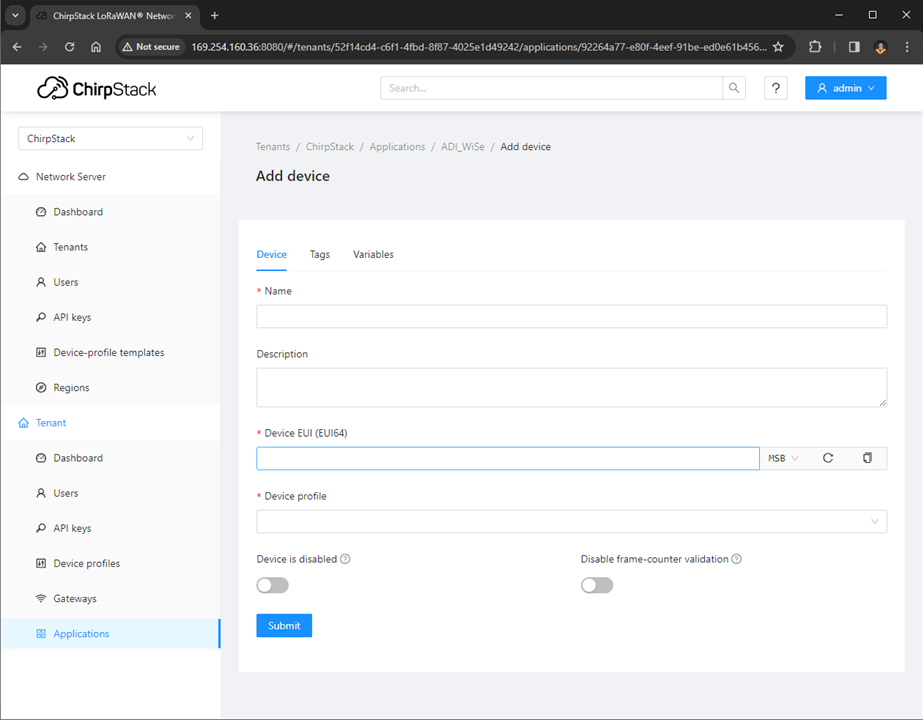Open the MSB byte-order dropdown

(x=783, y=458)
